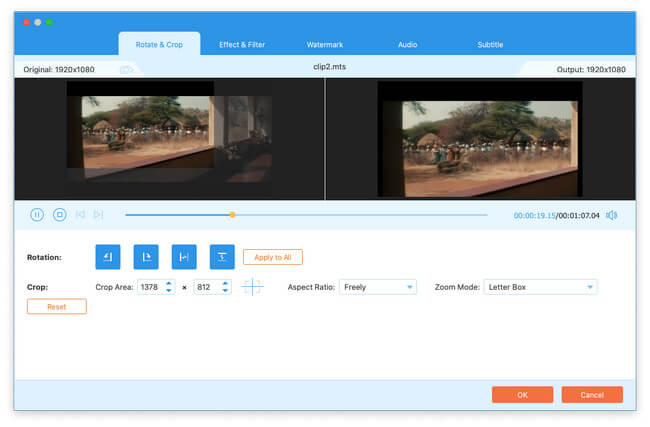Flip the video horizontally
Image resolution: width=650 pixels, height=427 pixels.
[x=184, y=257]
